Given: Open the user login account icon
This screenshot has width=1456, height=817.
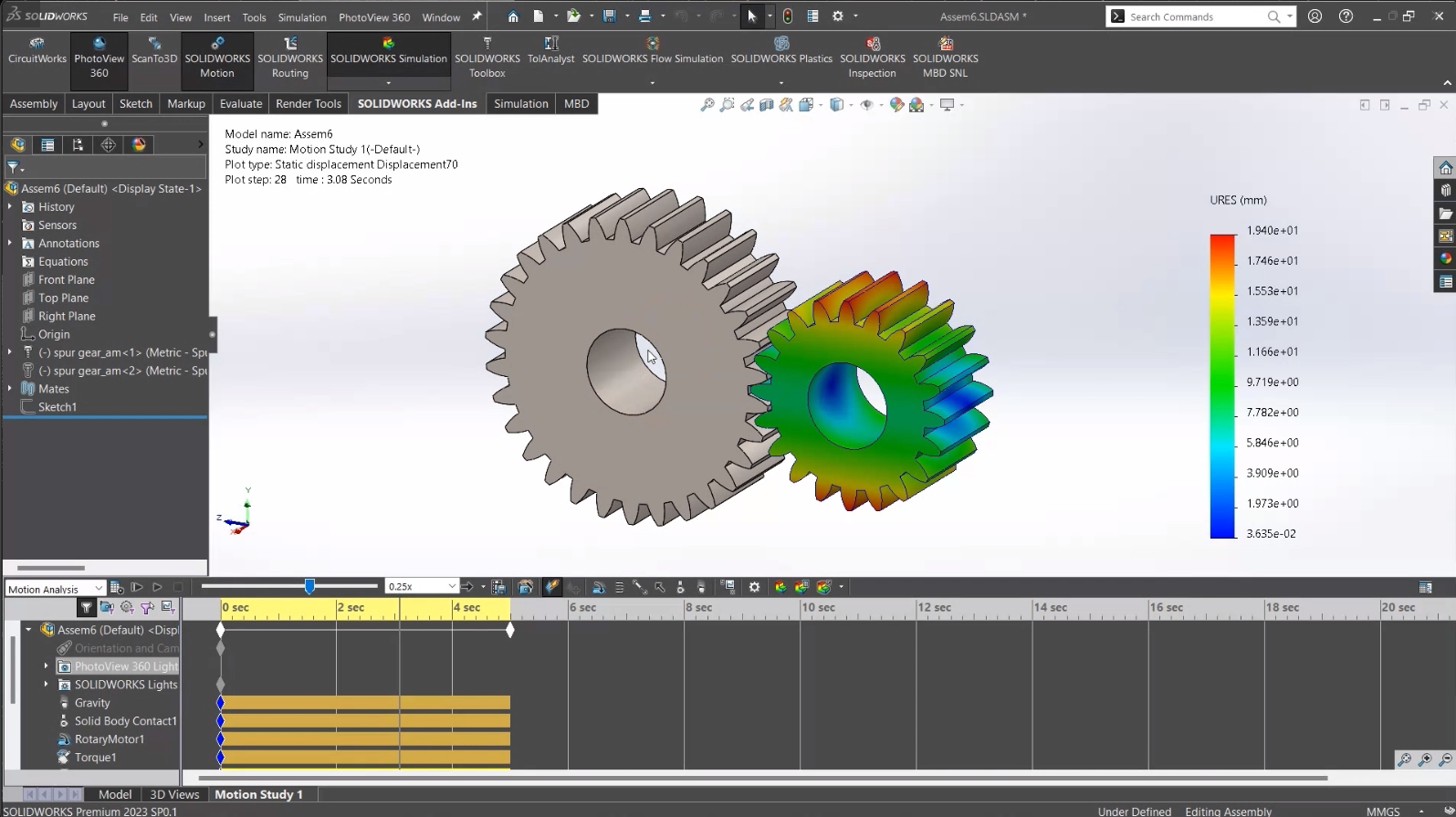Looking at the screenshot, I should [1315, 16].
